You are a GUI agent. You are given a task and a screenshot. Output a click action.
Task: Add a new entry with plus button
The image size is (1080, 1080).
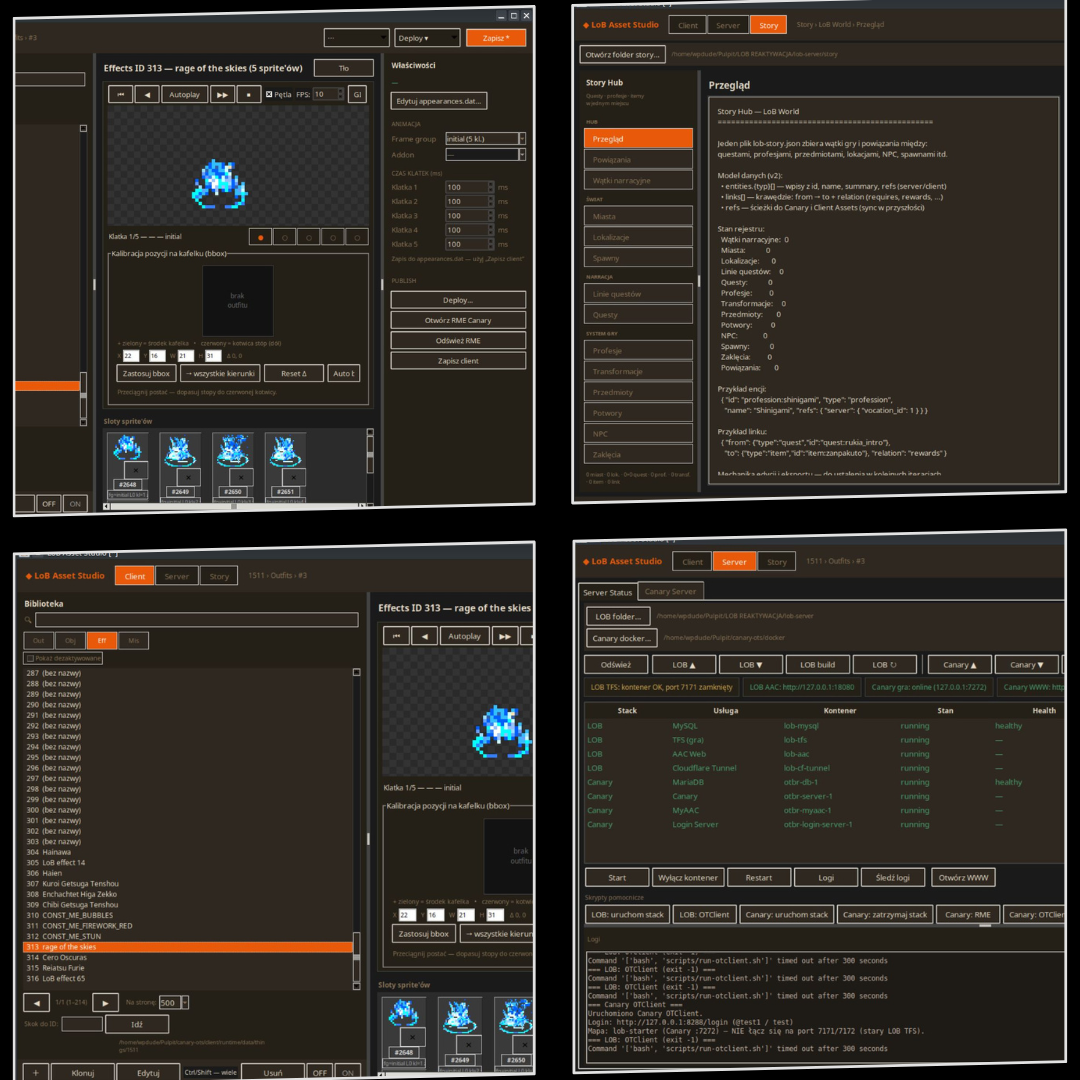(x=36, y=1072)
